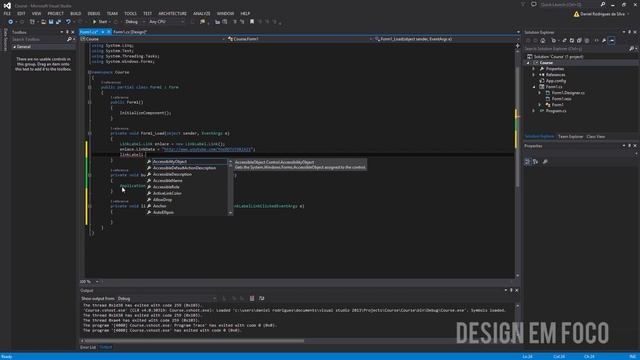Click the bookmark icon in the toolbar
The height and width of the screenshot is (360, 640).
[252, 22]
